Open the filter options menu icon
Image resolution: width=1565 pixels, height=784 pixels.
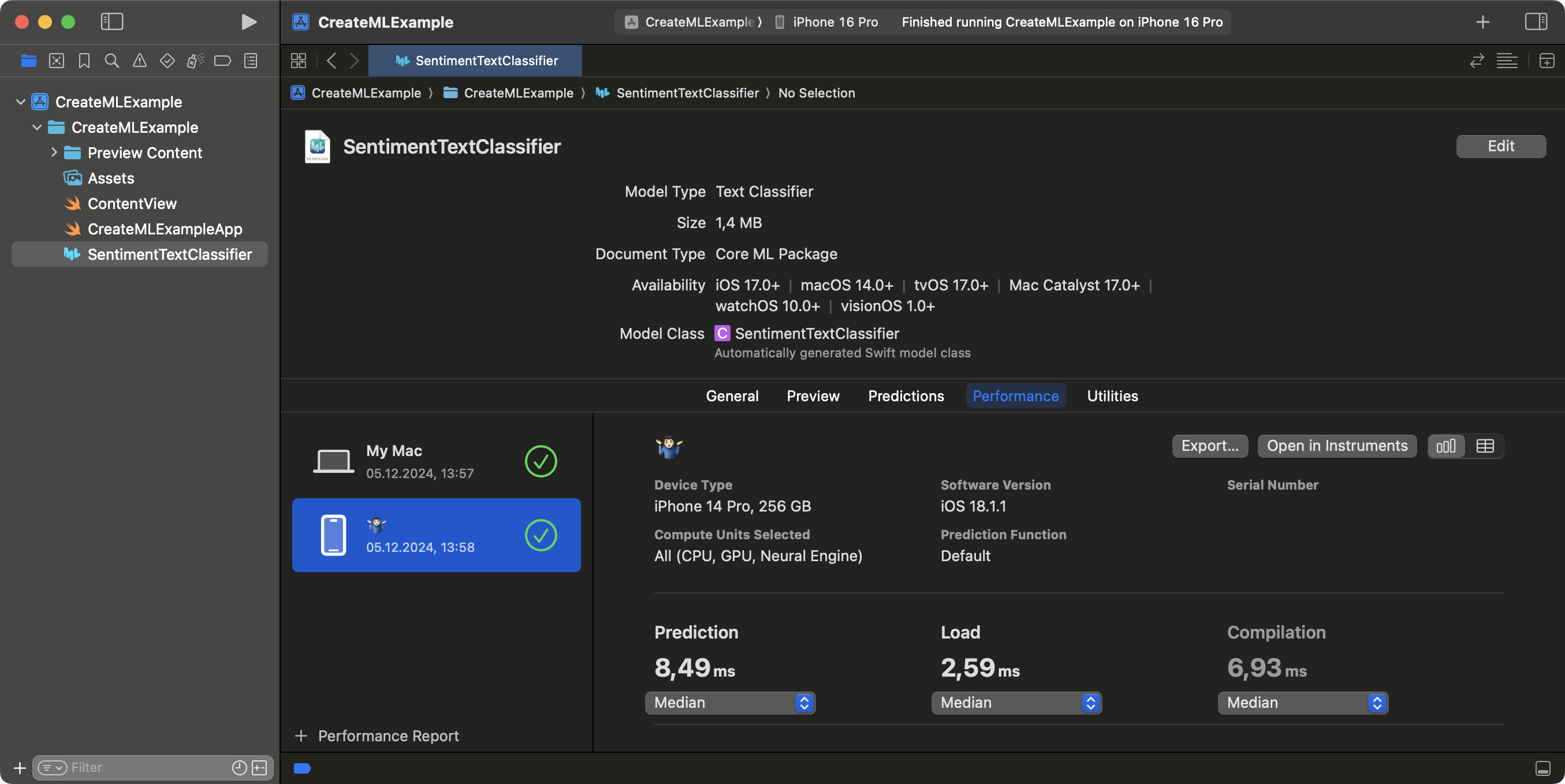point(52,768)
